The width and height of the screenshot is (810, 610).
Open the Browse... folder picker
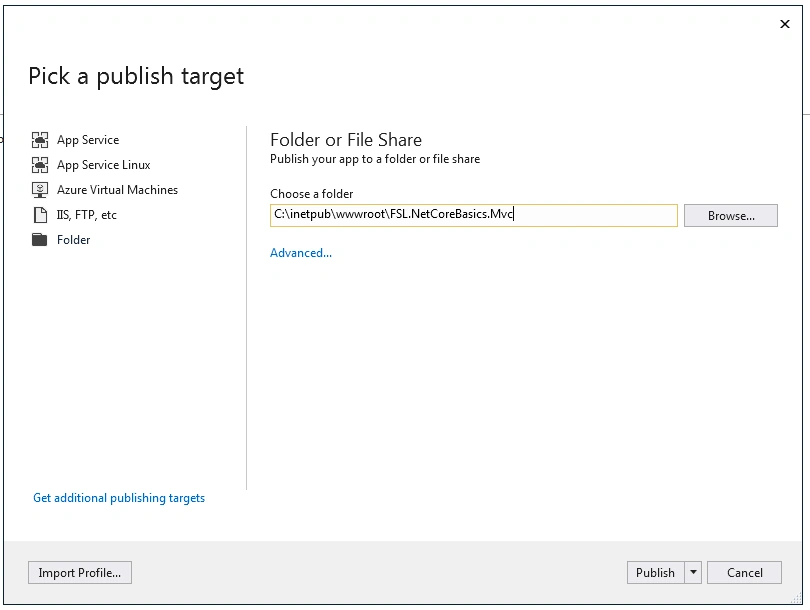[x=730, y=215]
